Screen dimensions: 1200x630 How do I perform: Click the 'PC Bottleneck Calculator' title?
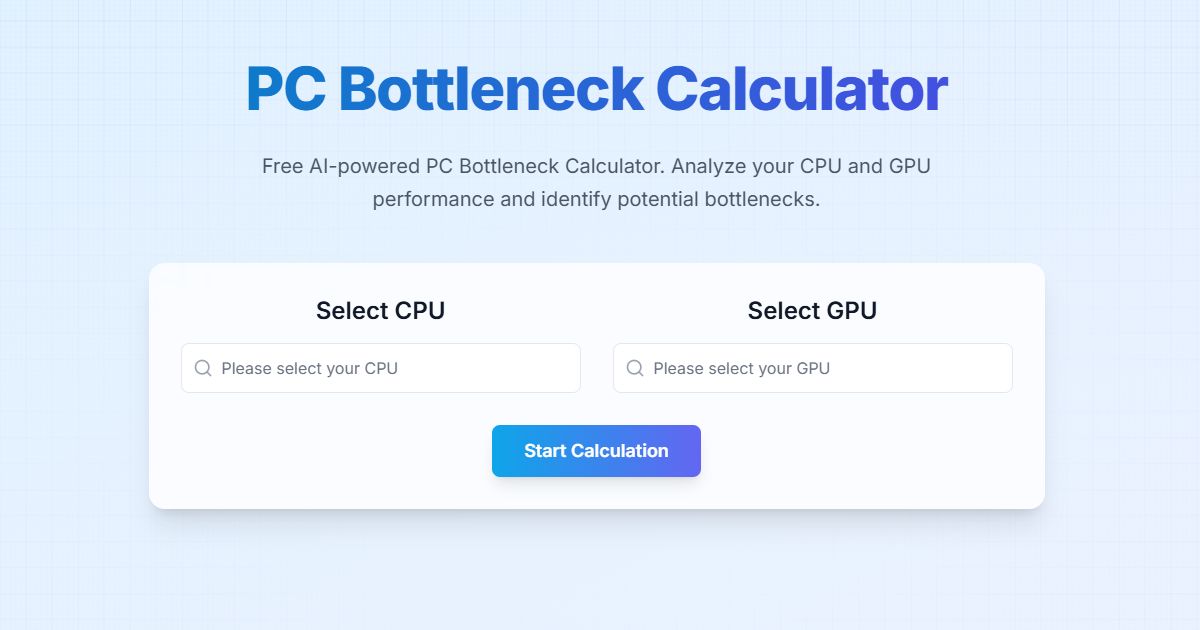(x=596, y=88)
